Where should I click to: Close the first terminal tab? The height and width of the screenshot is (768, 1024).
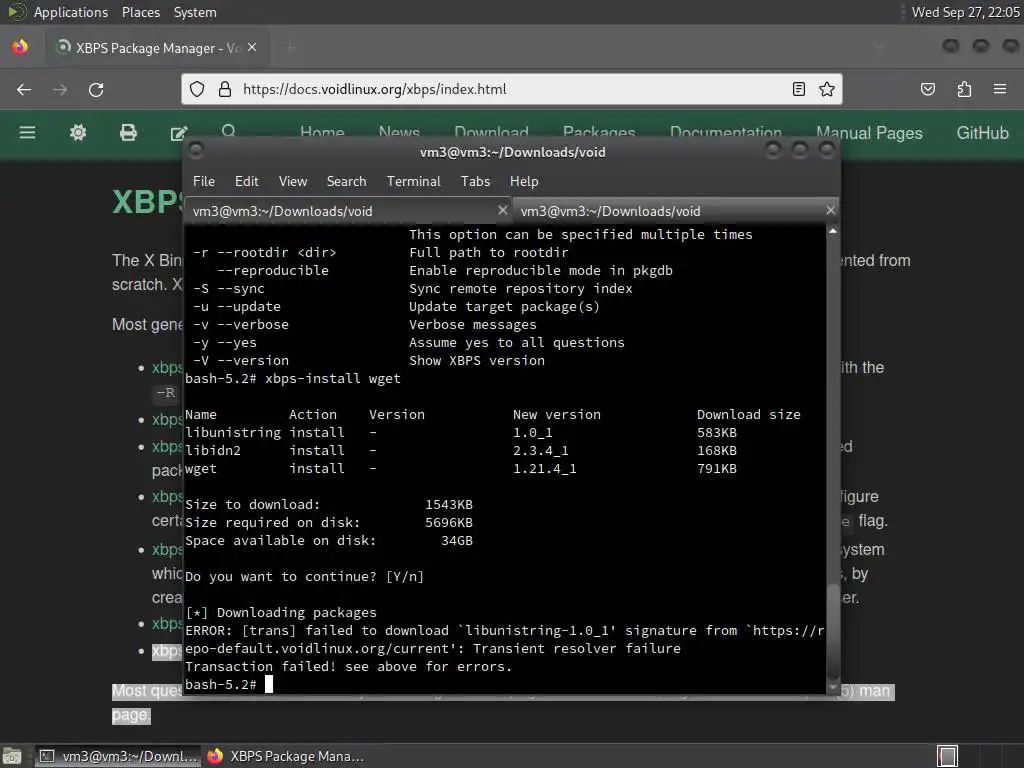click(502, 210)
